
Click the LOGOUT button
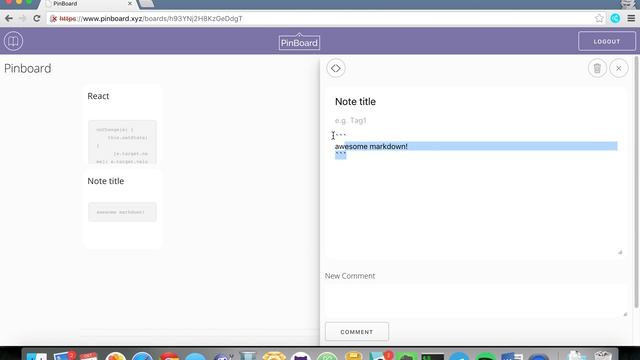point(607,41)
